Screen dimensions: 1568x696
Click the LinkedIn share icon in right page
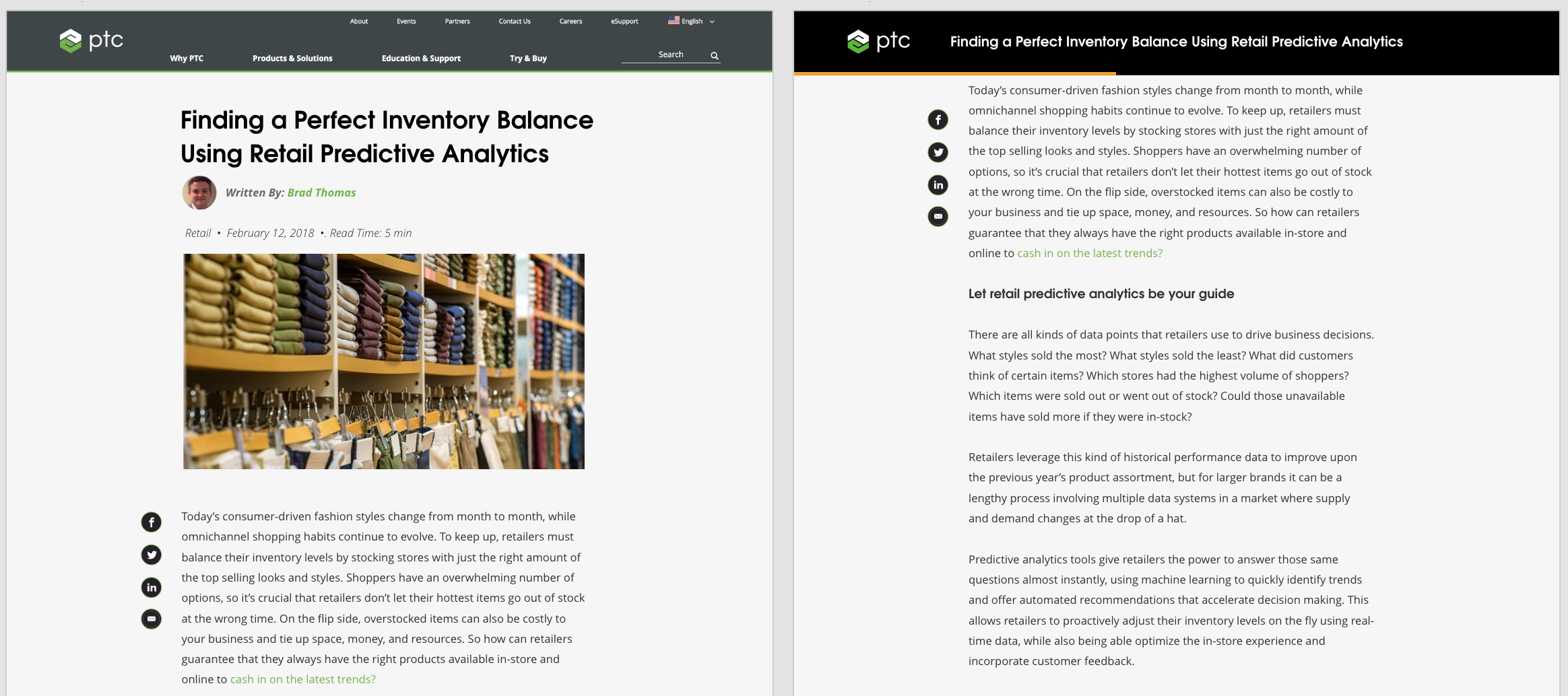[938, 185]
